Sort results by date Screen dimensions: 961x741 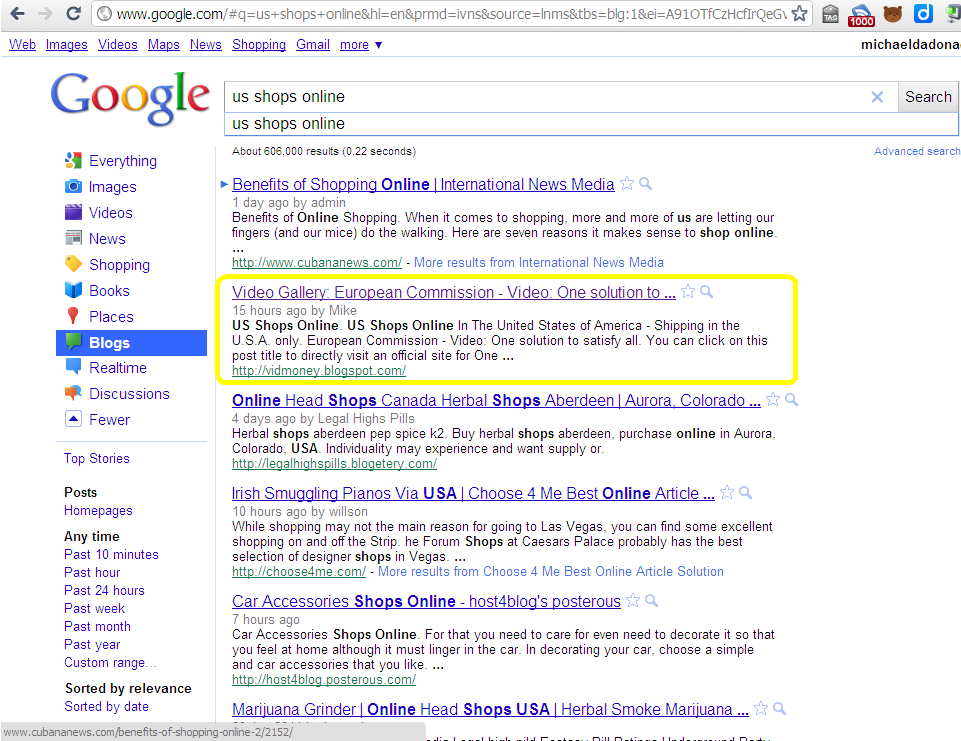pyautogui.click(x=106, y=706)
